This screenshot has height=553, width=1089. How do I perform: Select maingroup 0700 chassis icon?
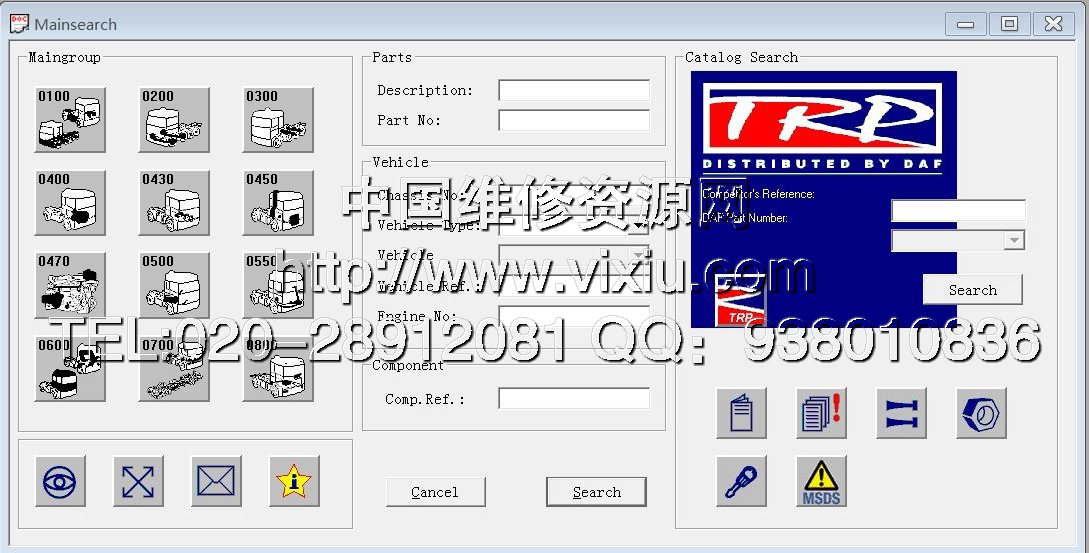coord(174,368)
